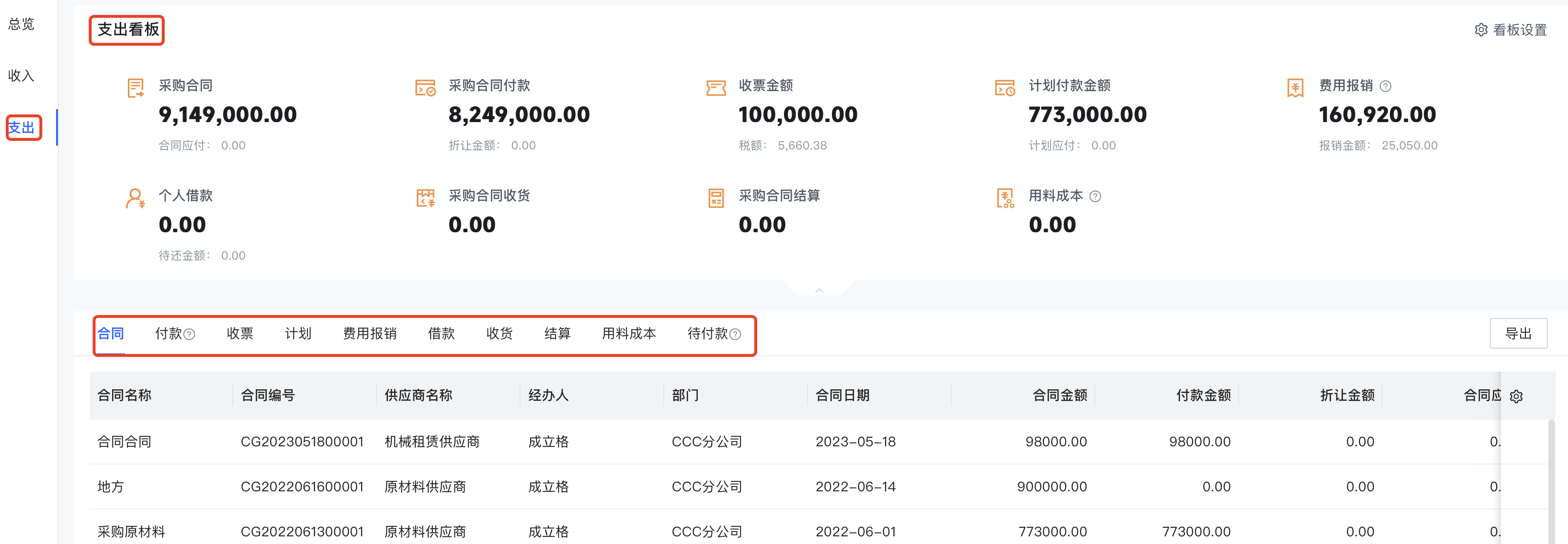Click the 合同合同 contract name cell
The width and height of the screenshot is (1568, 544).
tap(124, 442)
